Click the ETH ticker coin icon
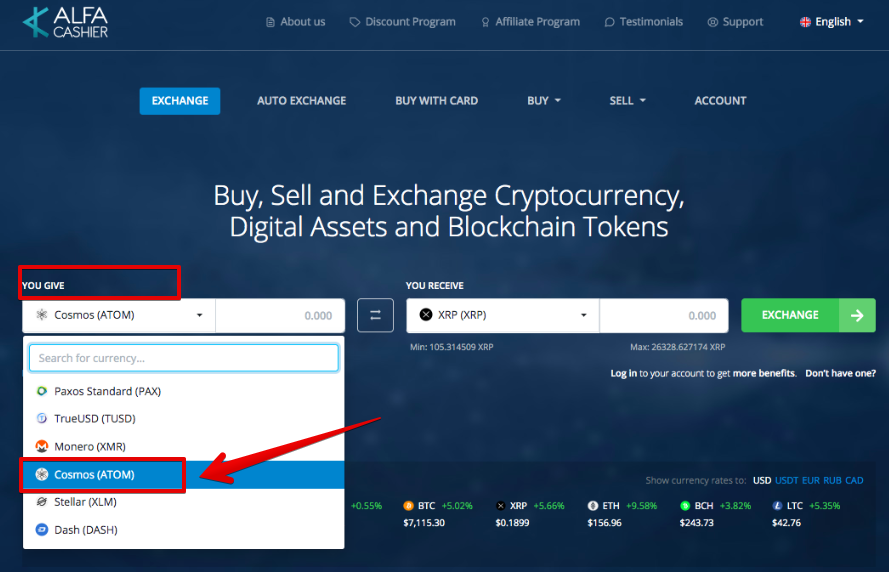This screenshot has width=889, height=572. [592, 506]
